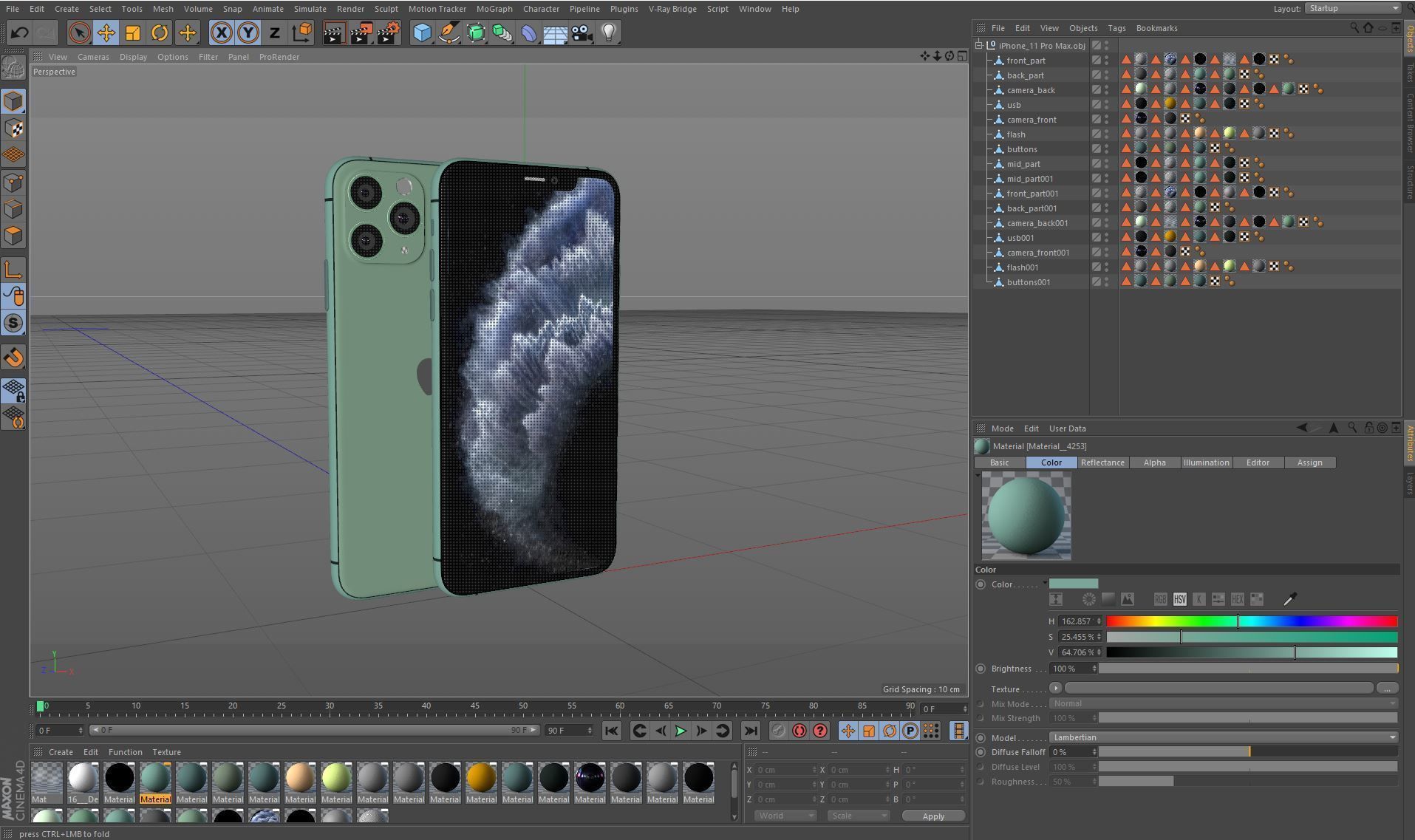The height and width of the screenshot is (840, 1415).
Task: Click the Assign tab button
Action: tap(1309, 462)
